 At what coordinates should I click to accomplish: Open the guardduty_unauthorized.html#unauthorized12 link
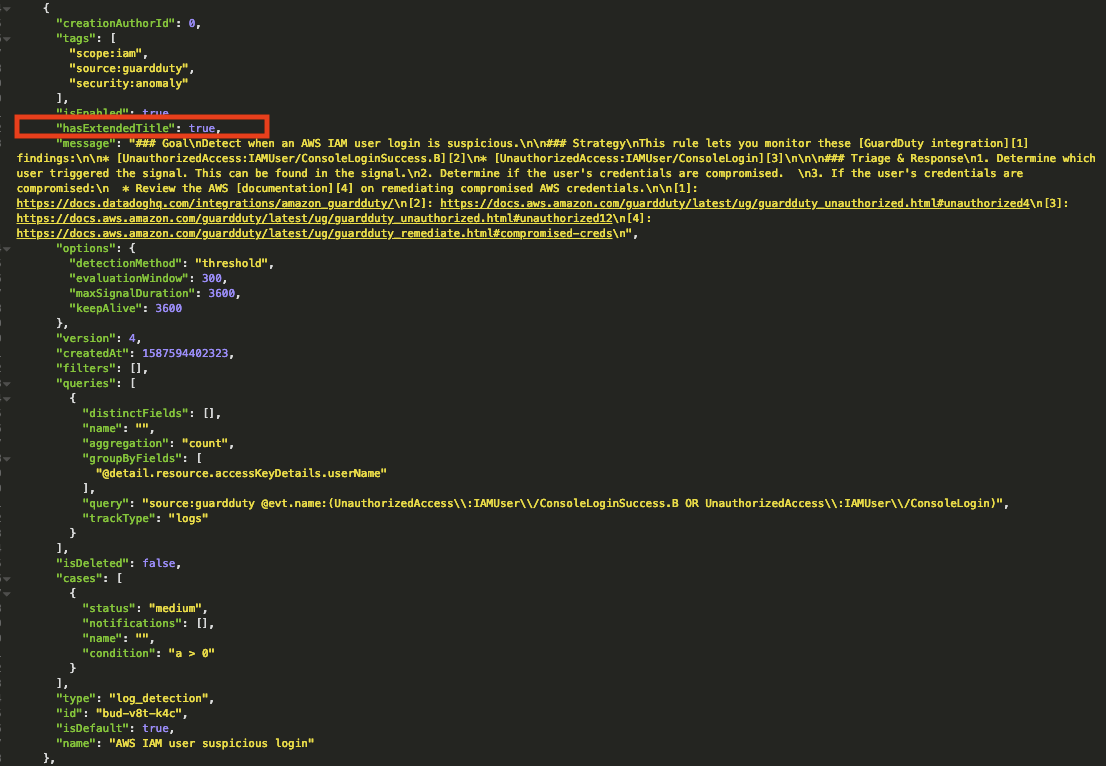coord(315,218)
